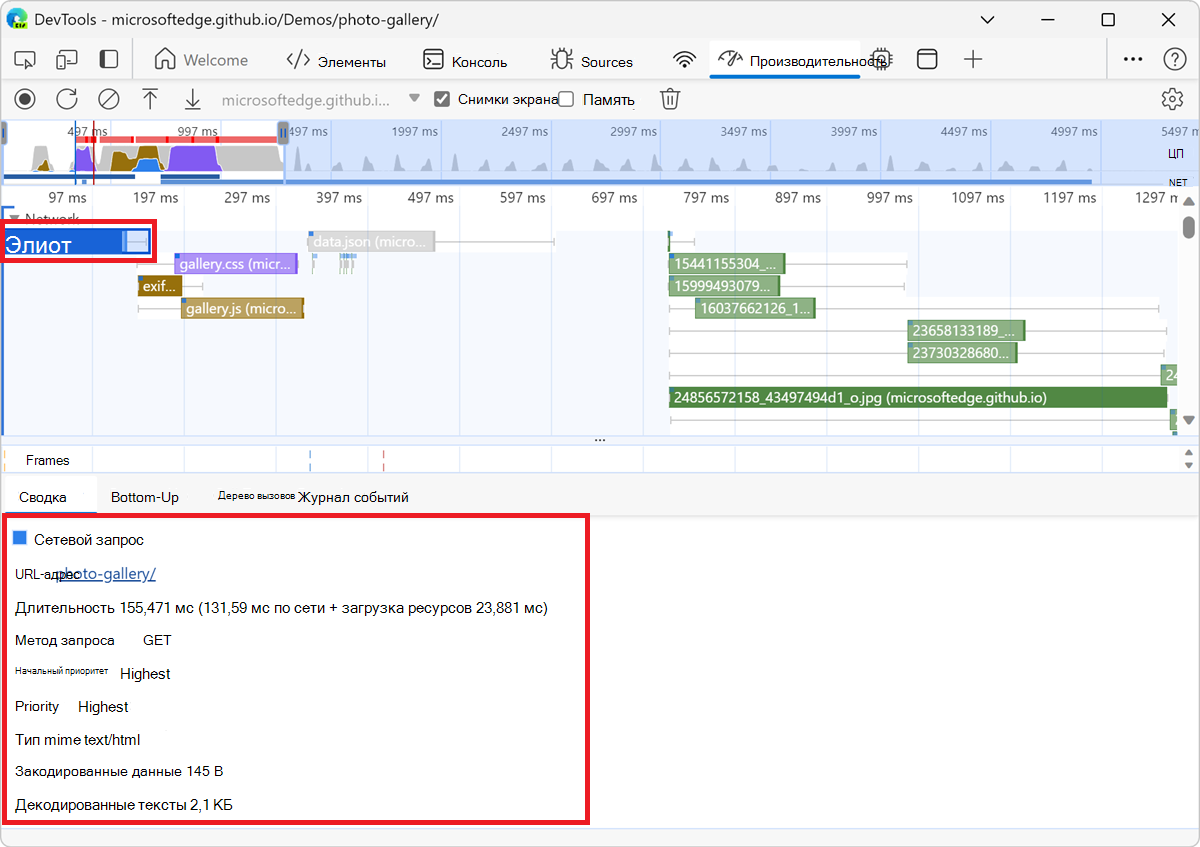The width and height of the screenshot is (1200, 847).
Task: Click the scroll down arrow of network track
Action: coord(1188,420)
